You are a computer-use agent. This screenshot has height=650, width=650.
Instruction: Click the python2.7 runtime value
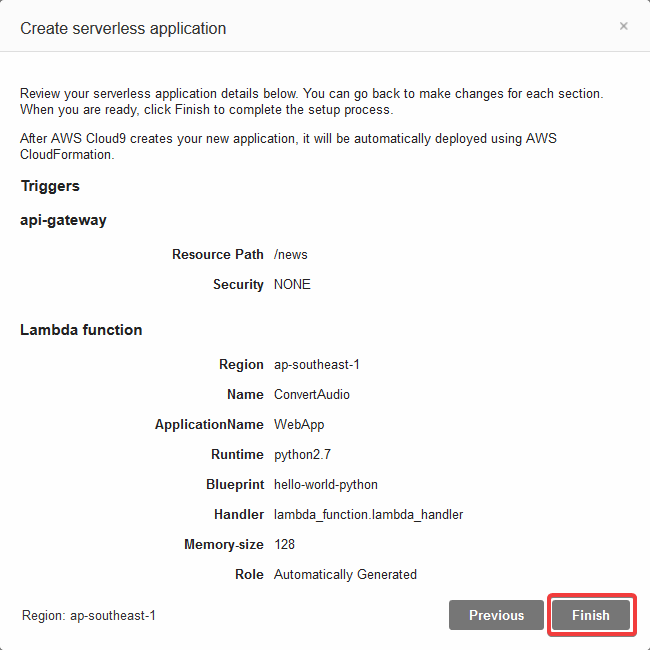coord(302,455)
